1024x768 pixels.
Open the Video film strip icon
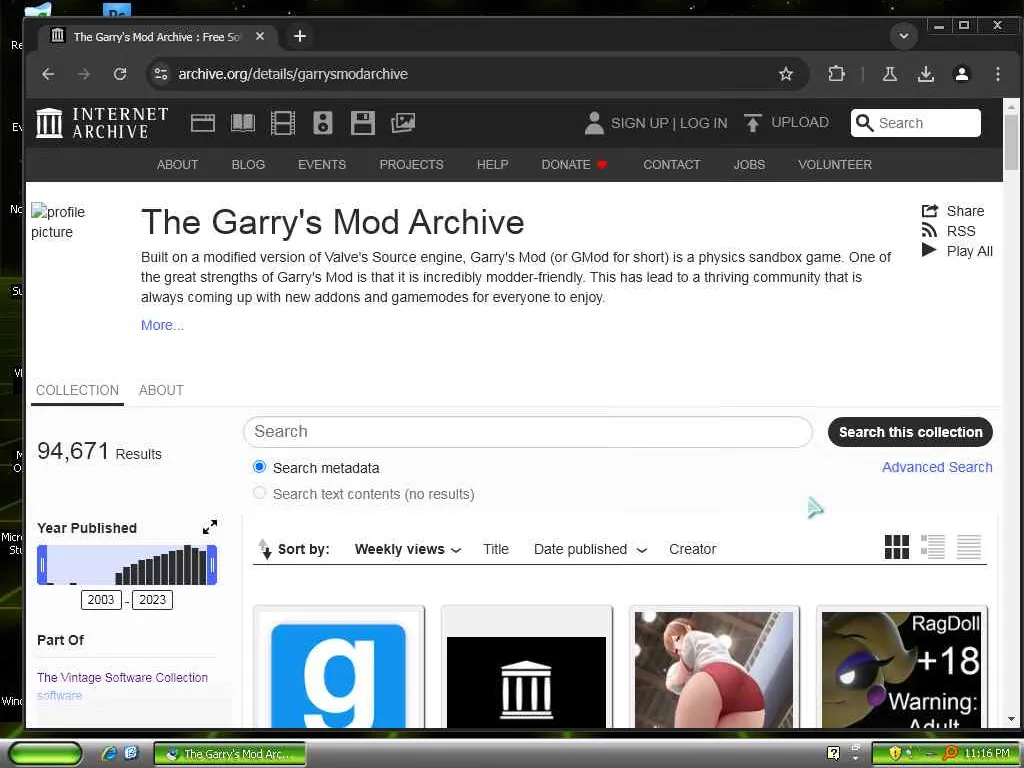pos(283,123)
